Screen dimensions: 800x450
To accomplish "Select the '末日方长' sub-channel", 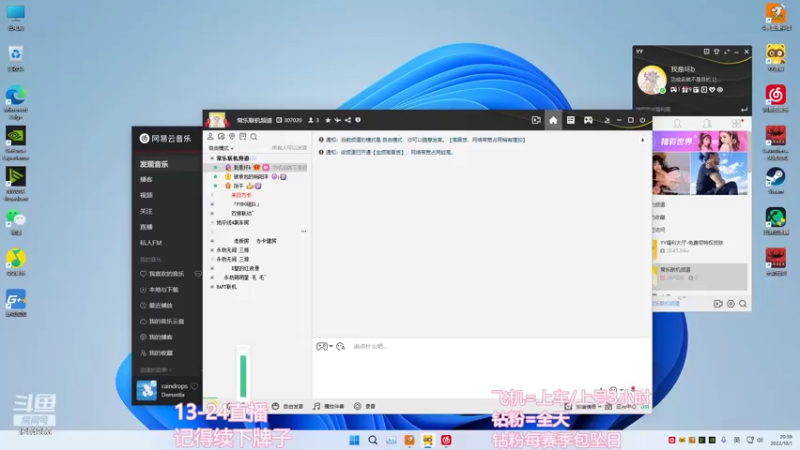I will (241, 195).
